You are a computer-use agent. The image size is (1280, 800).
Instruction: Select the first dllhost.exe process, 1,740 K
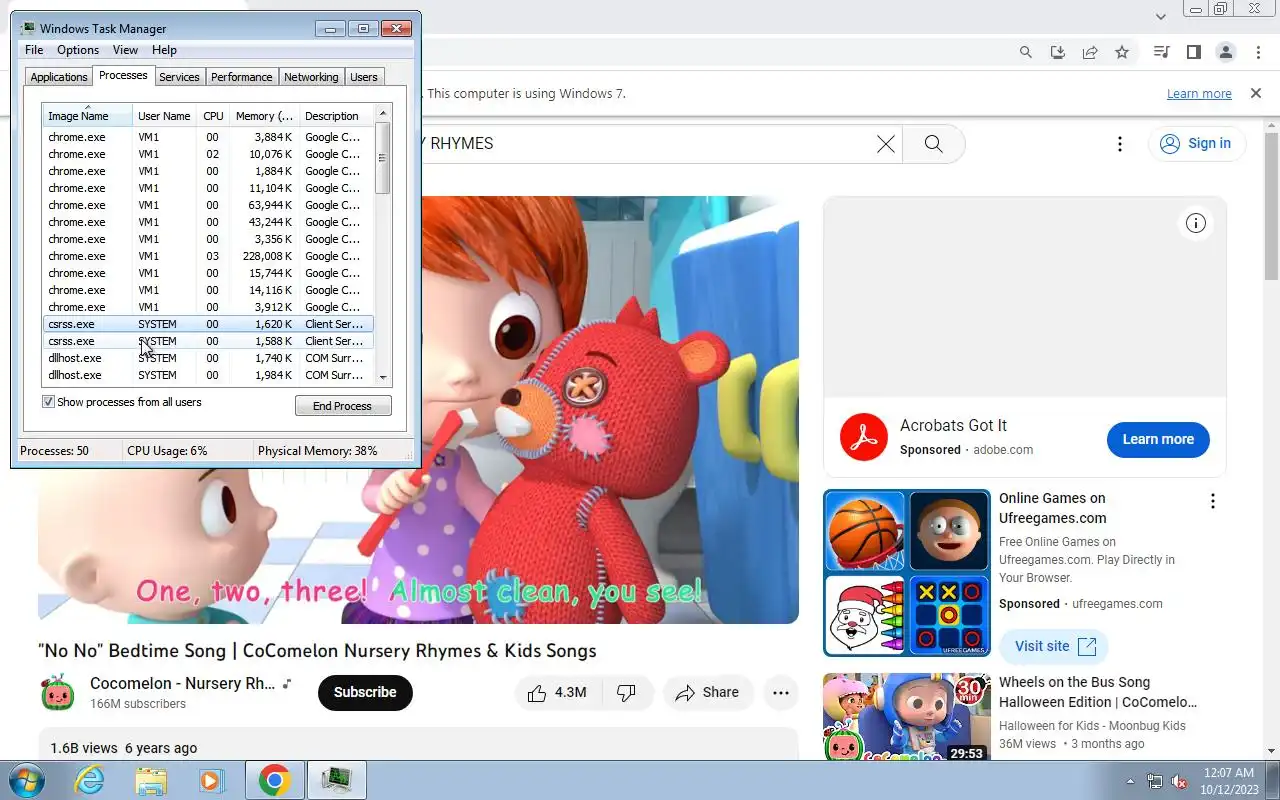[208, 358]
